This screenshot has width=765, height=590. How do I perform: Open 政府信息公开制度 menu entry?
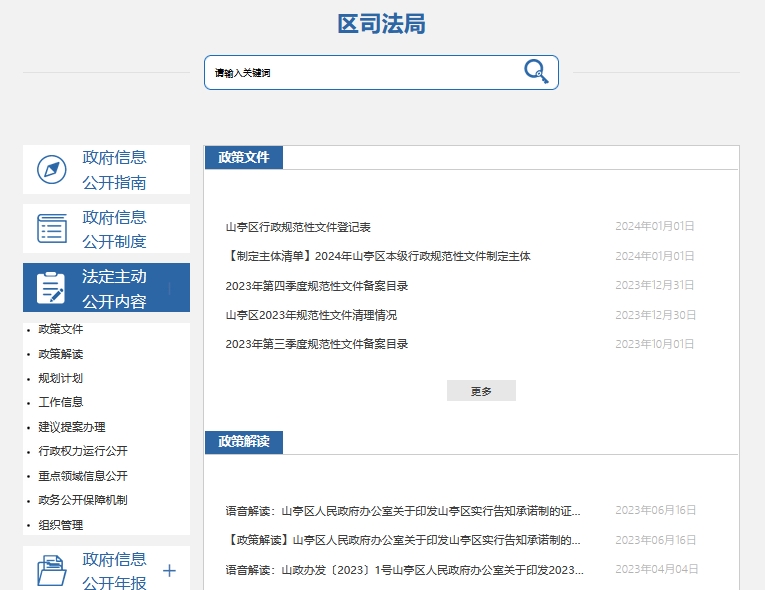click(x=106, y=228)
